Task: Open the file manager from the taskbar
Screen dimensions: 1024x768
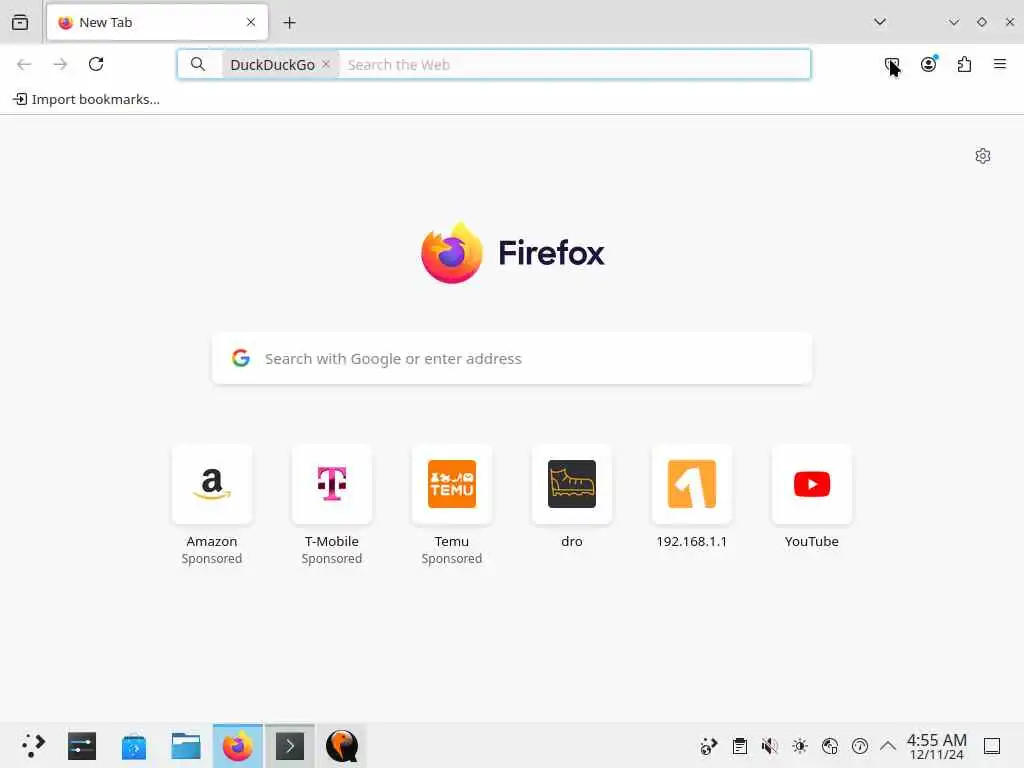Action: 185,746
